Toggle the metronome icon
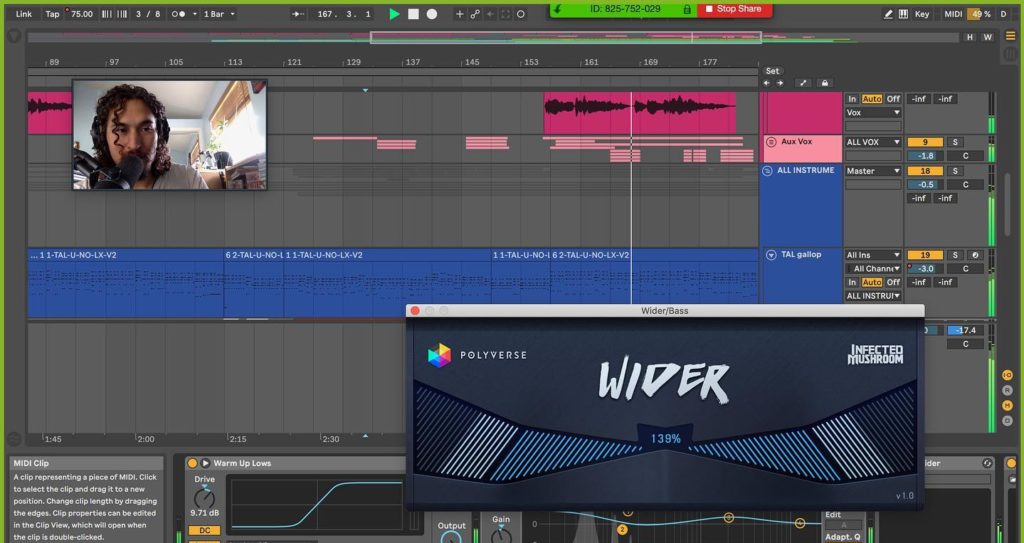The height and width of the screenshot is (543, 1024). (x=178, y=14)
